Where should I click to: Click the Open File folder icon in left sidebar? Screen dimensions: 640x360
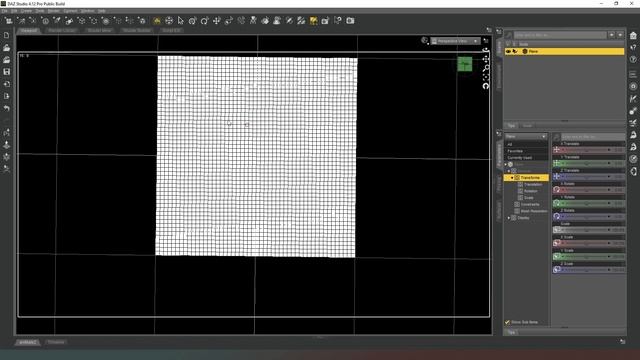pos(7,48)
